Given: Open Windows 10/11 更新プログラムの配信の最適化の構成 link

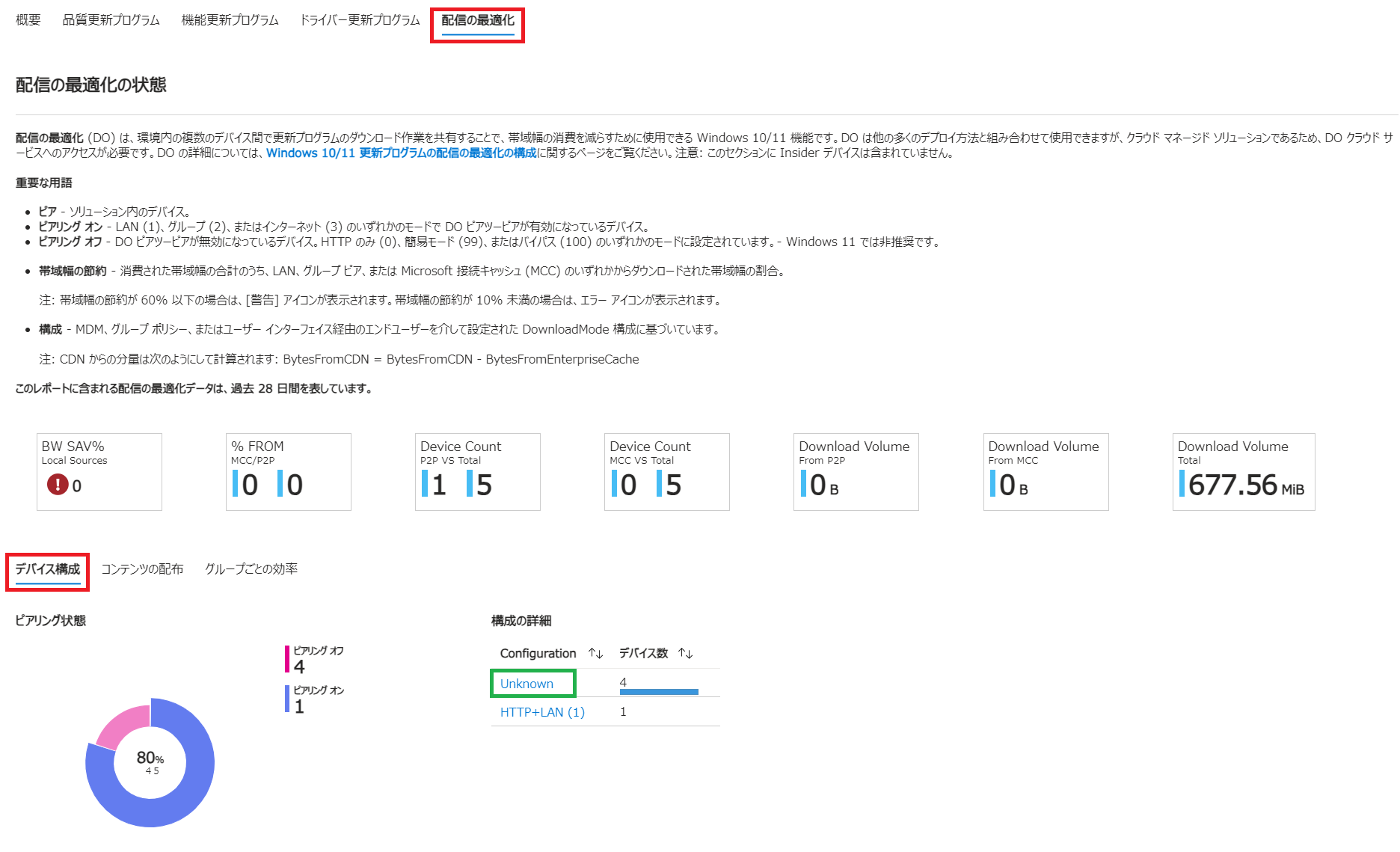Looking at the screenshot, I should [401, 153].
